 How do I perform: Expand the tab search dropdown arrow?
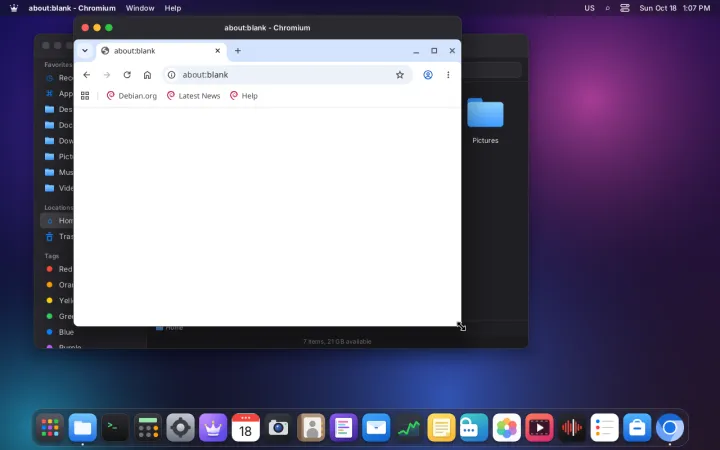[x=85, y=51]
